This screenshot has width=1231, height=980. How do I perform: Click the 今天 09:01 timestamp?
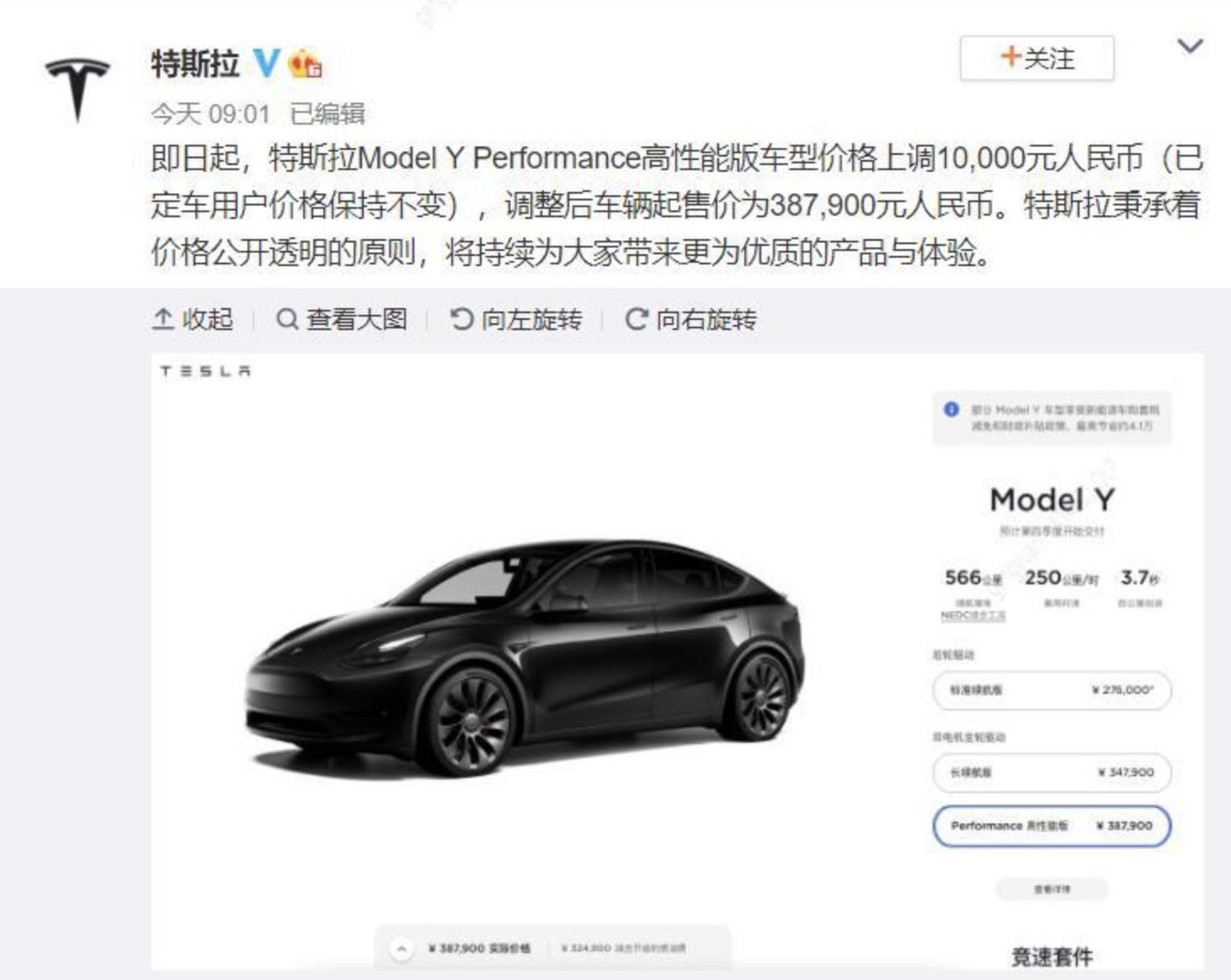pyautogui.click(x=210, y=114)
